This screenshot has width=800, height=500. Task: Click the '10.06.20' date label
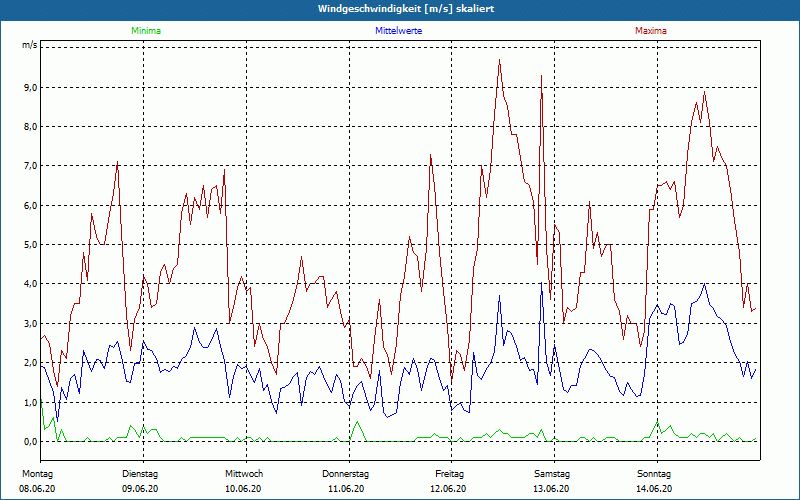click(x=243, y=489)
